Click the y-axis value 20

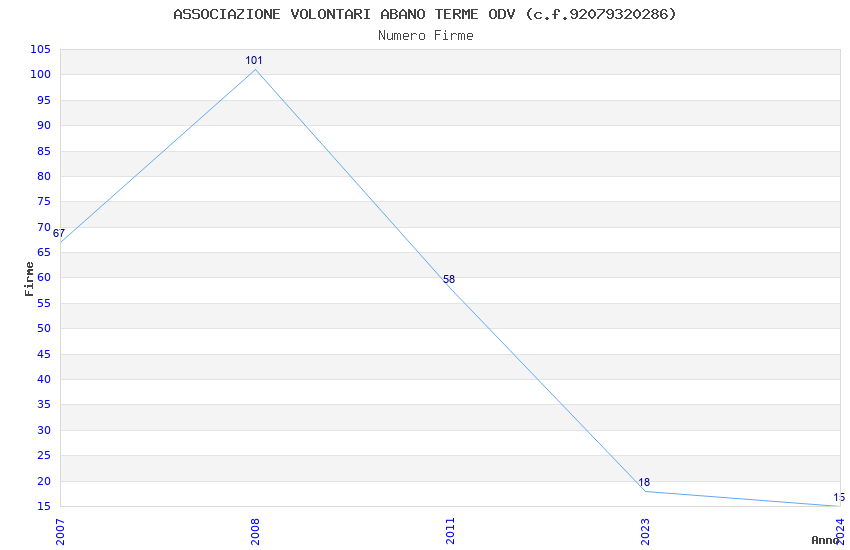tap(43, 481)
